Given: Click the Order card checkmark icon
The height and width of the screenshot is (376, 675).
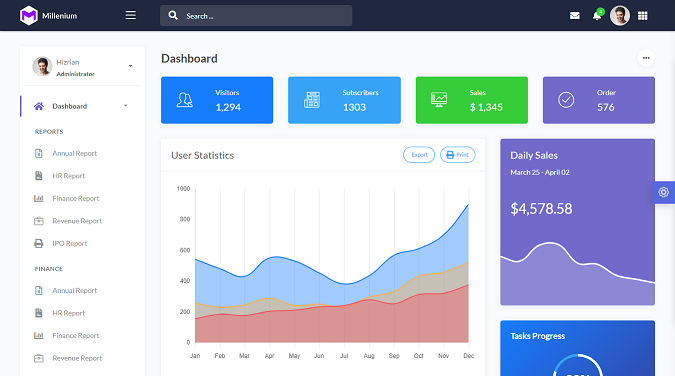Looking at the screenshot, I should point(566,100).
